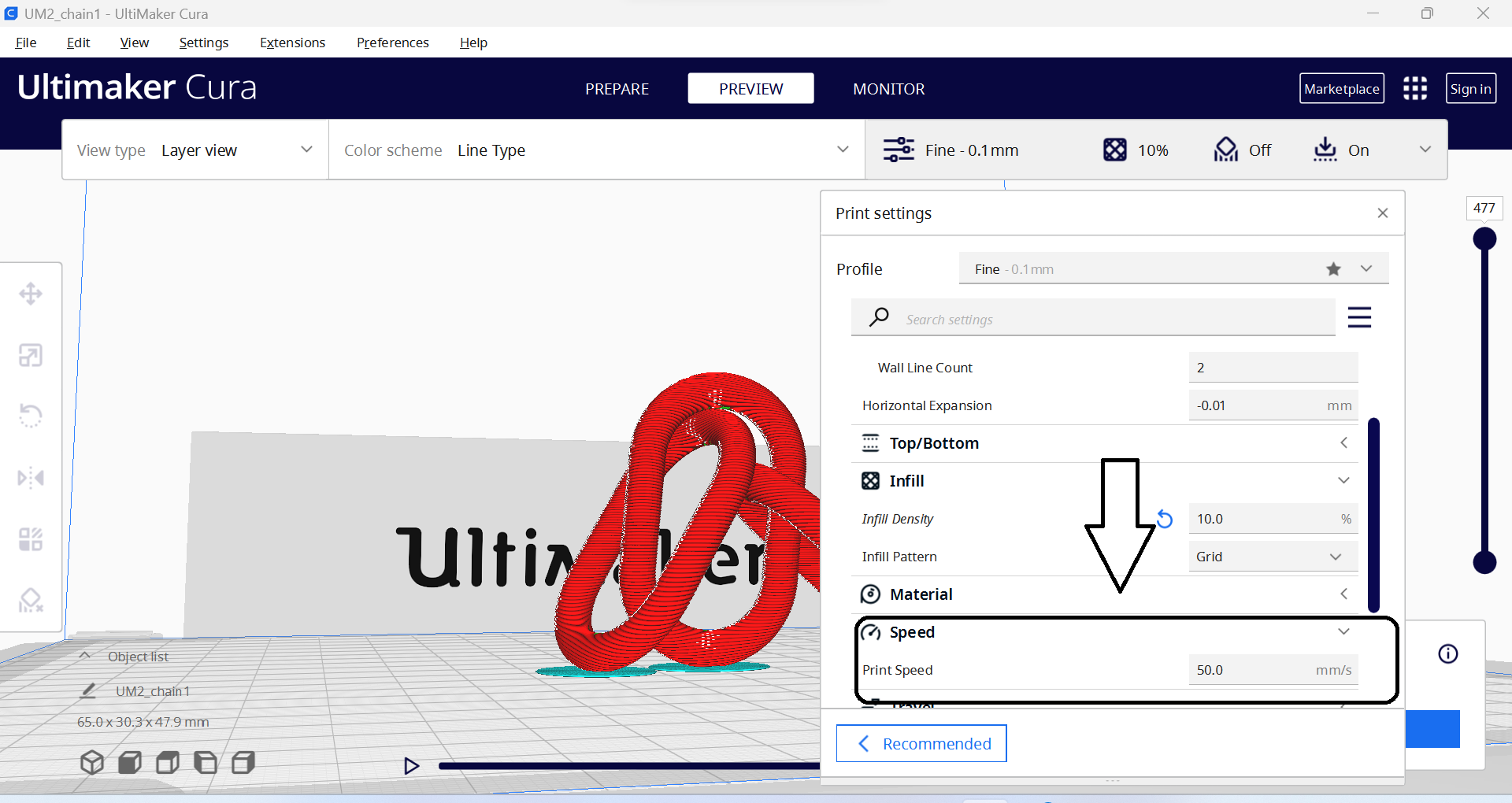Switch to the MONITOR stage
The height and width of the screenshot is (803, 1512).
[x=888, y=89]
